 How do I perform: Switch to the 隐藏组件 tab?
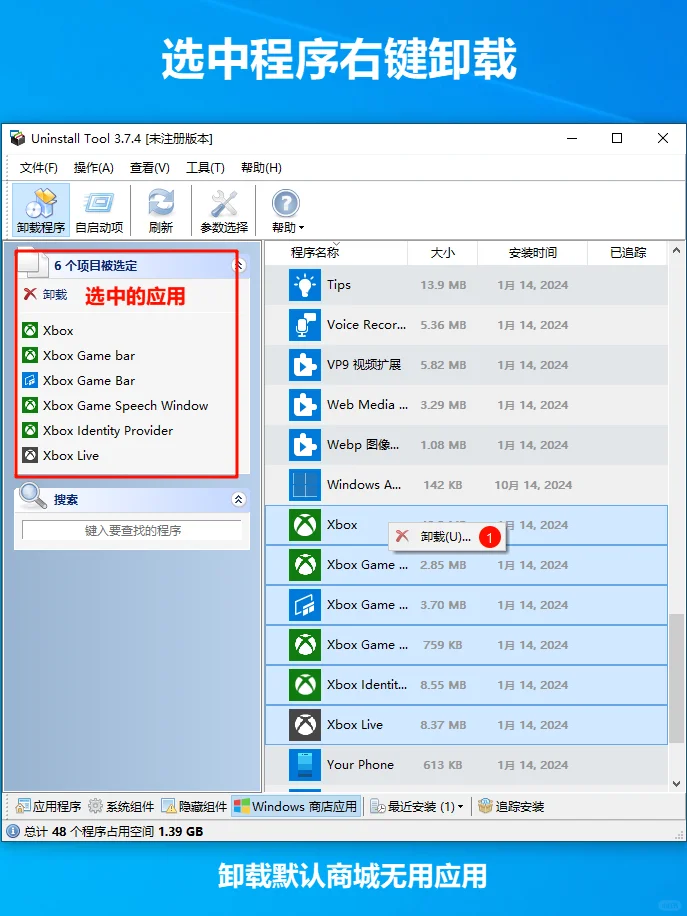pyautogui.click(x=194, y=806)
